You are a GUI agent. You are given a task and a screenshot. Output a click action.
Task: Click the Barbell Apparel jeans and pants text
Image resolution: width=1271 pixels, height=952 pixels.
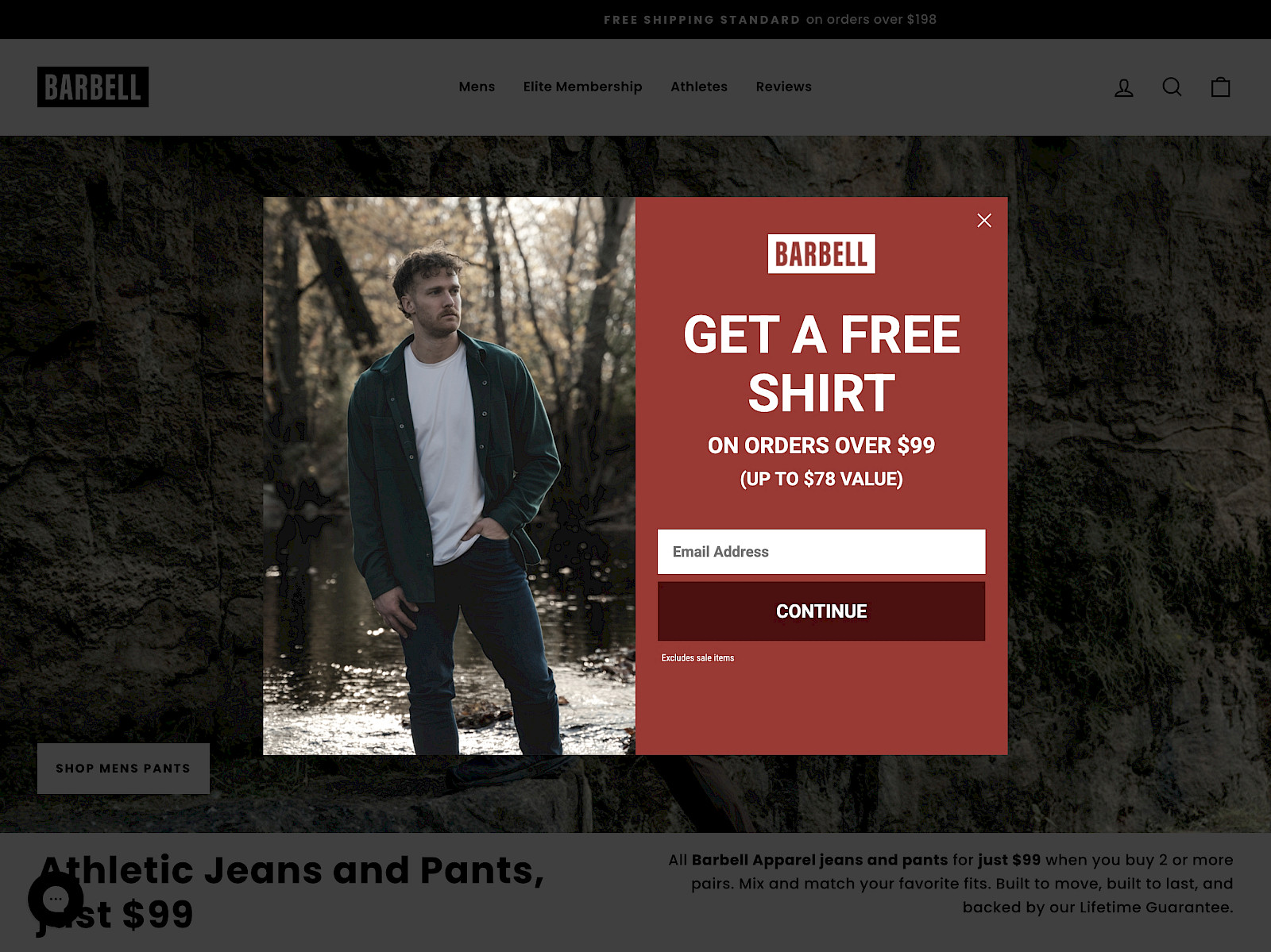pos(819,860)
